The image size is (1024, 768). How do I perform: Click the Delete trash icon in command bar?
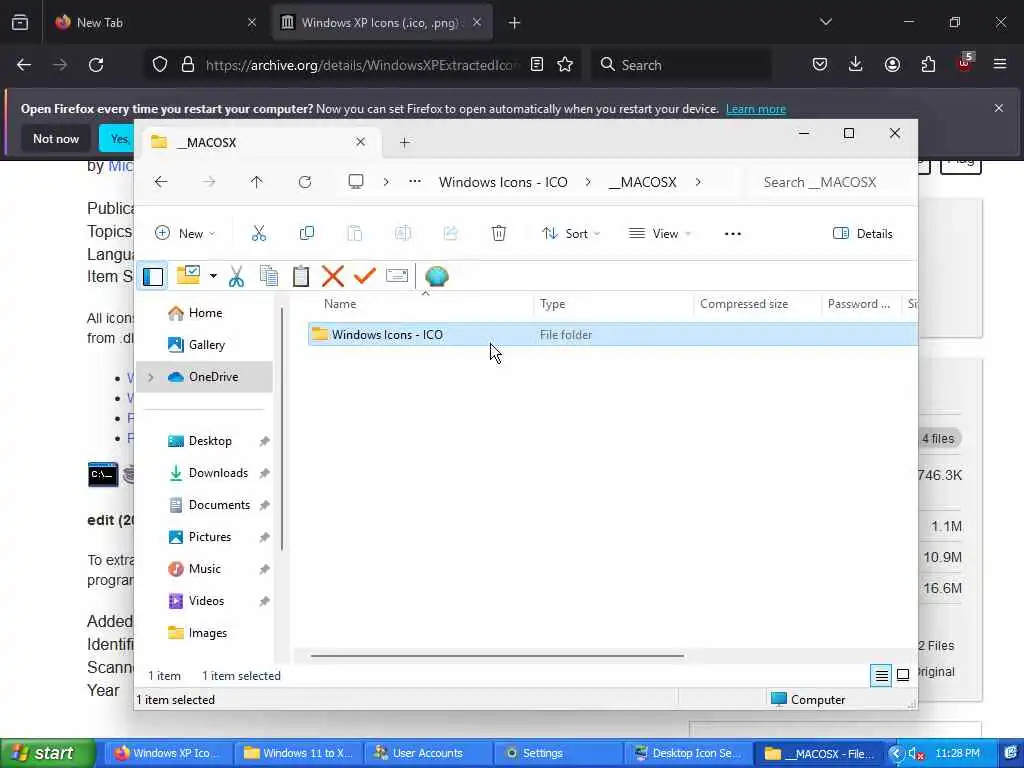pyautogui.click(x=498, y=233)
